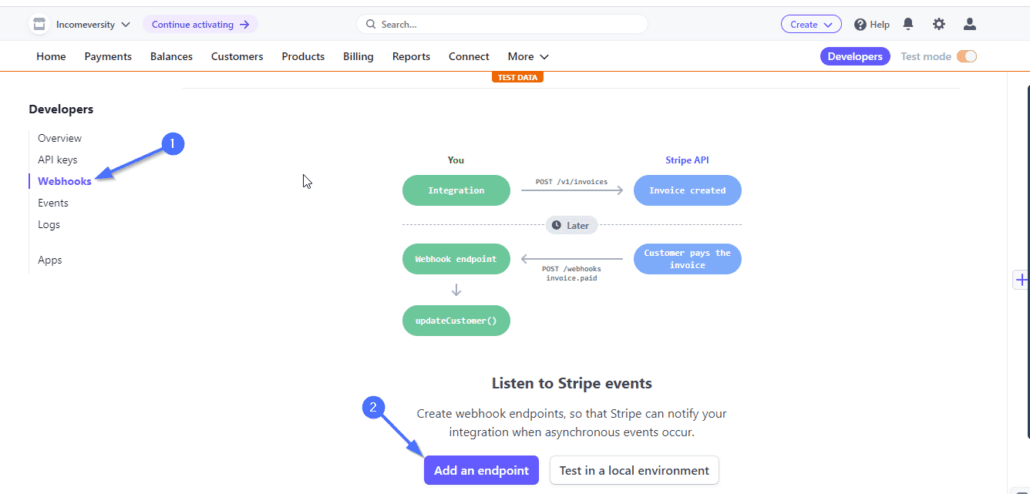Click the Integration diagram node

456,191
